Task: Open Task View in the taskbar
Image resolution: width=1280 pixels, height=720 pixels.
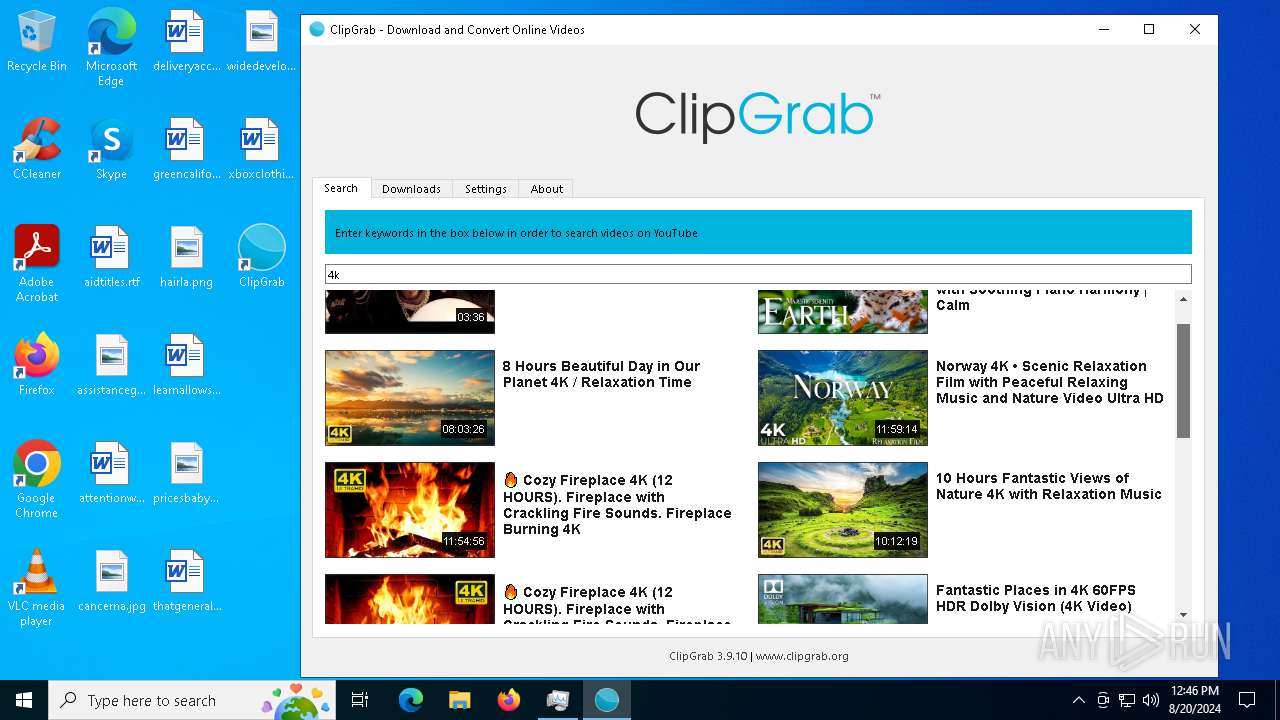Action: coord(360,700)
